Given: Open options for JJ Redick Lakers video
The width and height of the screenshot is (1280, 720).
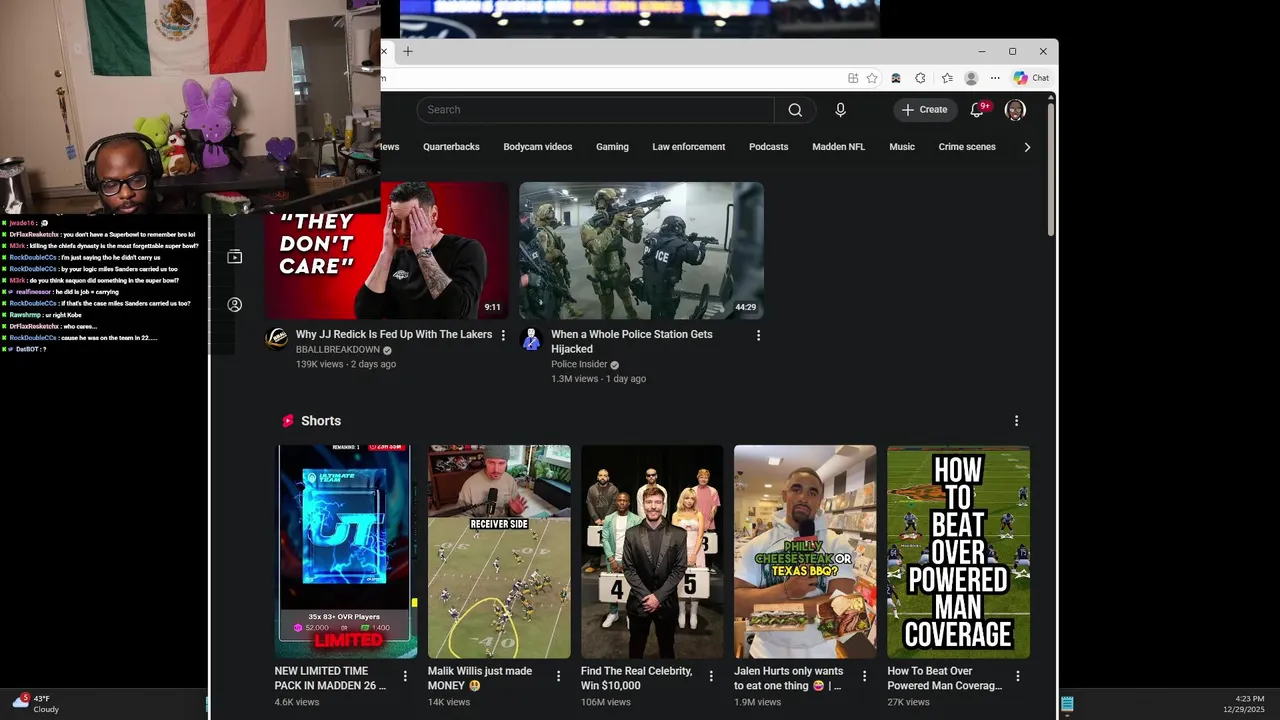Looking at the screenshot, I should 503,335.
